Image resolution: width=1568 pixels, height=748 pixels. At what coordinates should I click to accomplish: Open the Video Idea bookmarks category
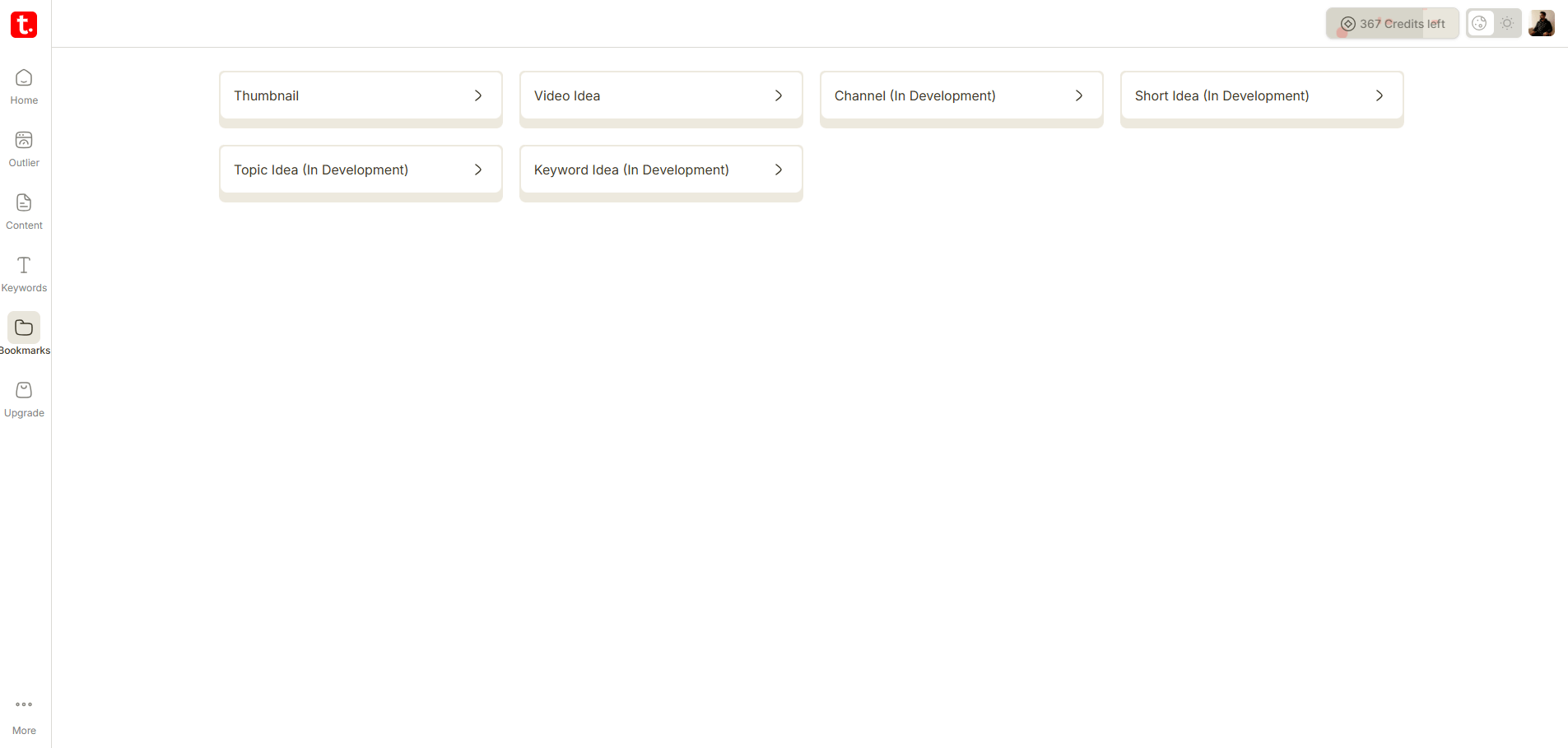click(x=567, y=96)
